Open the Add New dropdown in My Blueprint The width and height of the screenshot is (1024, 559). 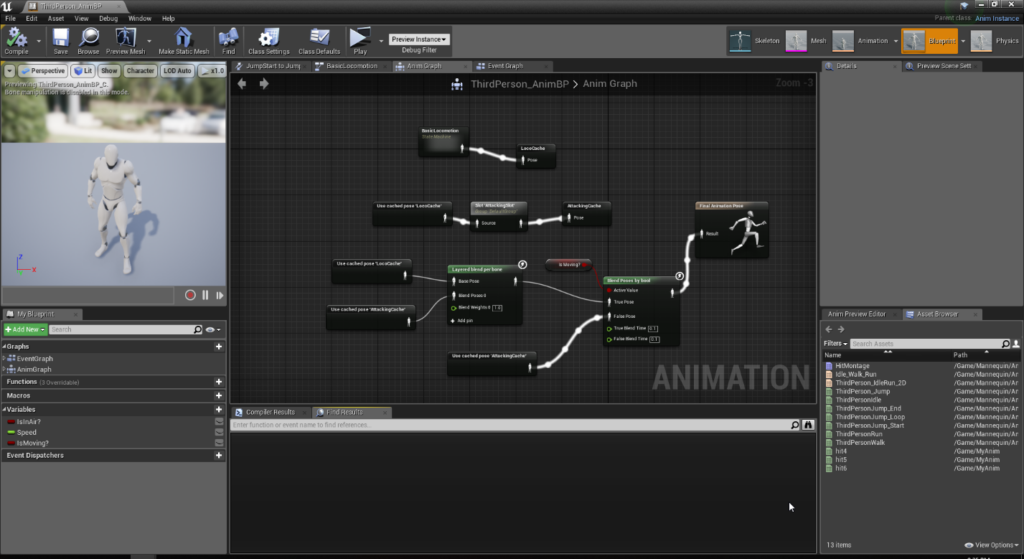point(25,329)
